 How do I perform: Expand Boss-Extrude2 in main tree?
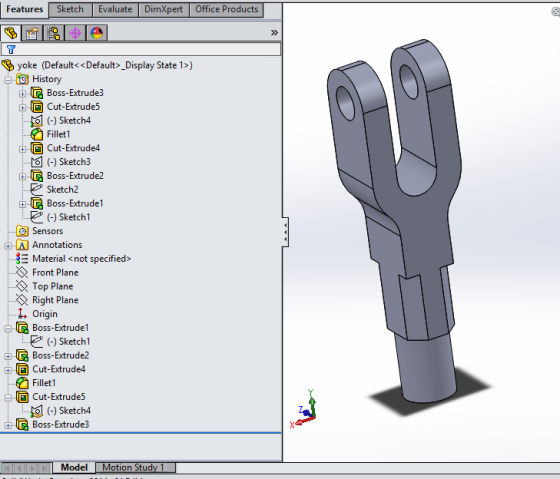point(8,356)
